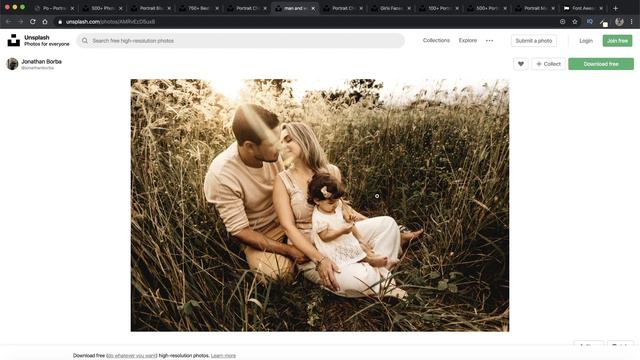Open Jonathan Borba's profile avatar

point(12,64)
